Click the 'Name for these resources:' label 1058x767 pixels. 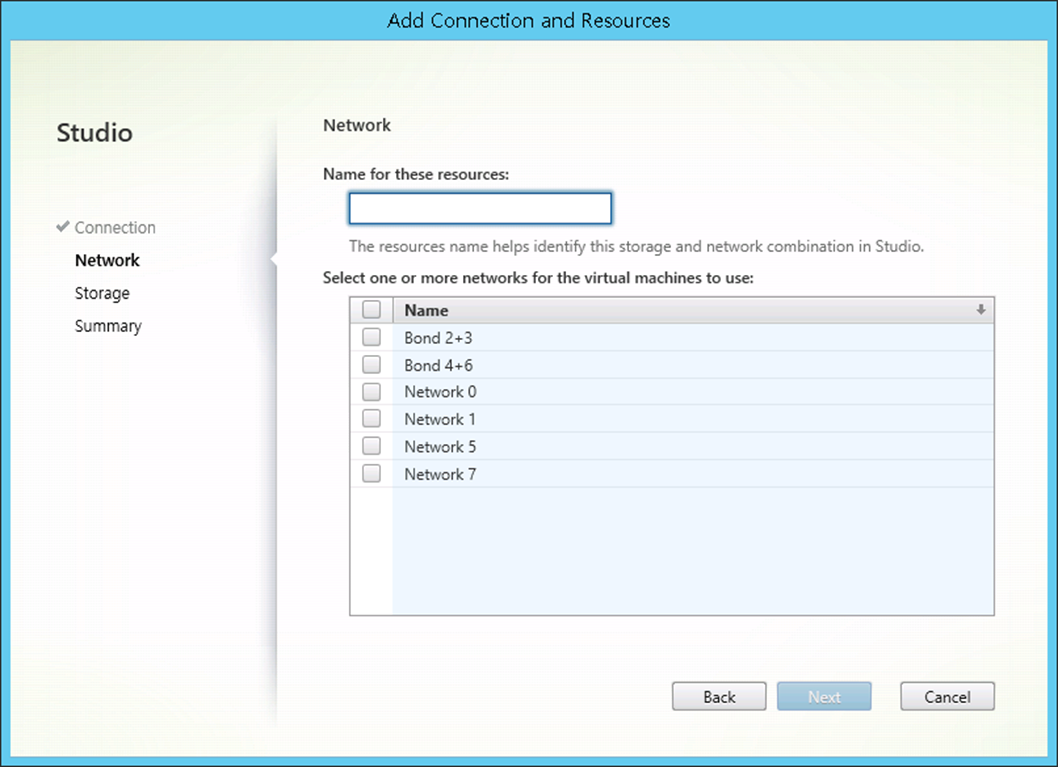416,174
